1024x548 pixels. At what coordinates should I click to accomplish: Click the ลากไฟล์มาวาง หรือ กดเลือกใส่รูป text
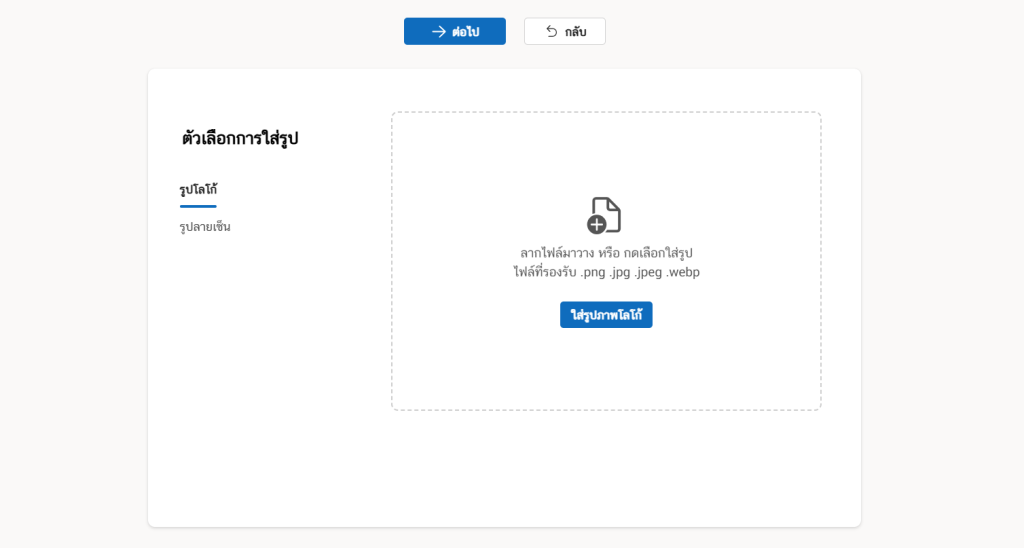(606, 253)
